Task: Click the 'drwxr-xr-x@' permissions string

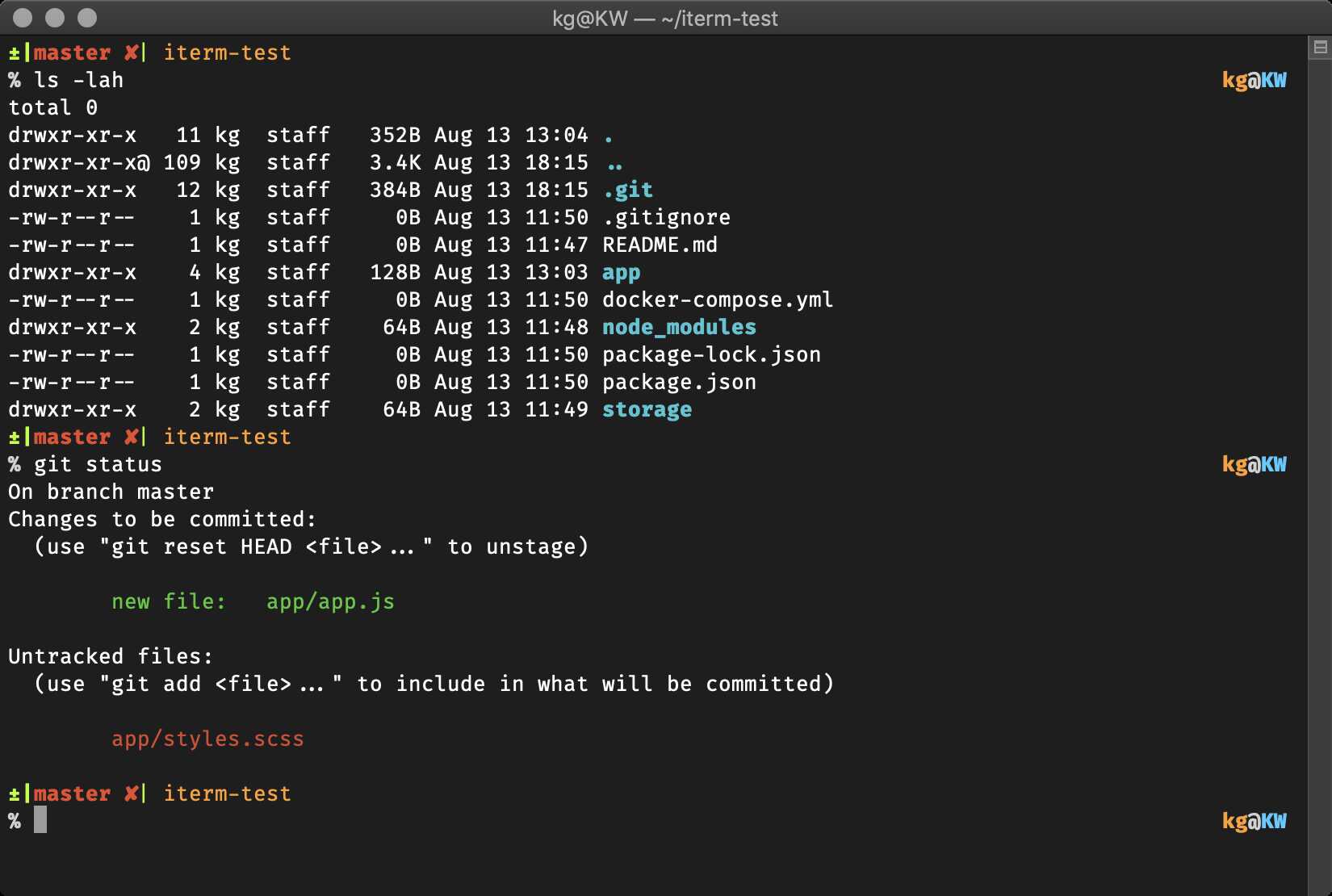Action: 79,162
